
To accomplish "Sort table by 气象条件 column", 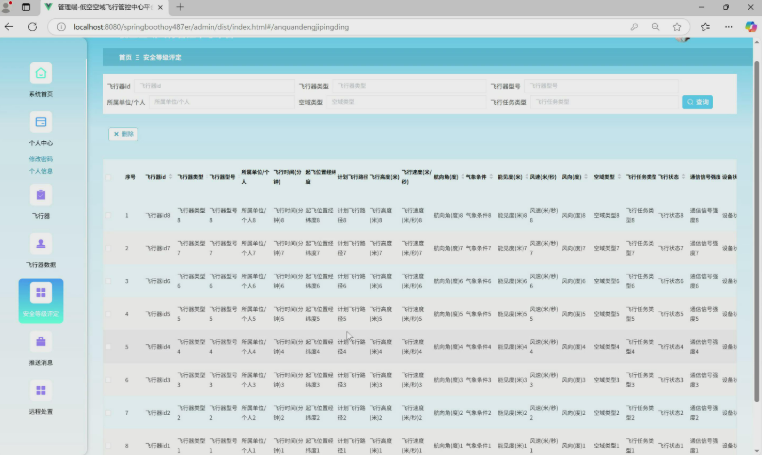I will (x=491, y=177).
